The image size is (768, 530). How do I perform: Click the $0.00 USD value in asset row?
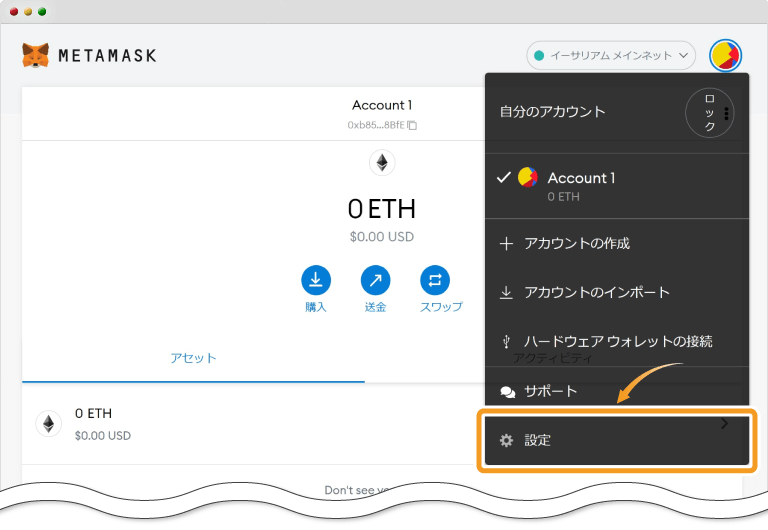pyautogui.click(x=103, y=435)
